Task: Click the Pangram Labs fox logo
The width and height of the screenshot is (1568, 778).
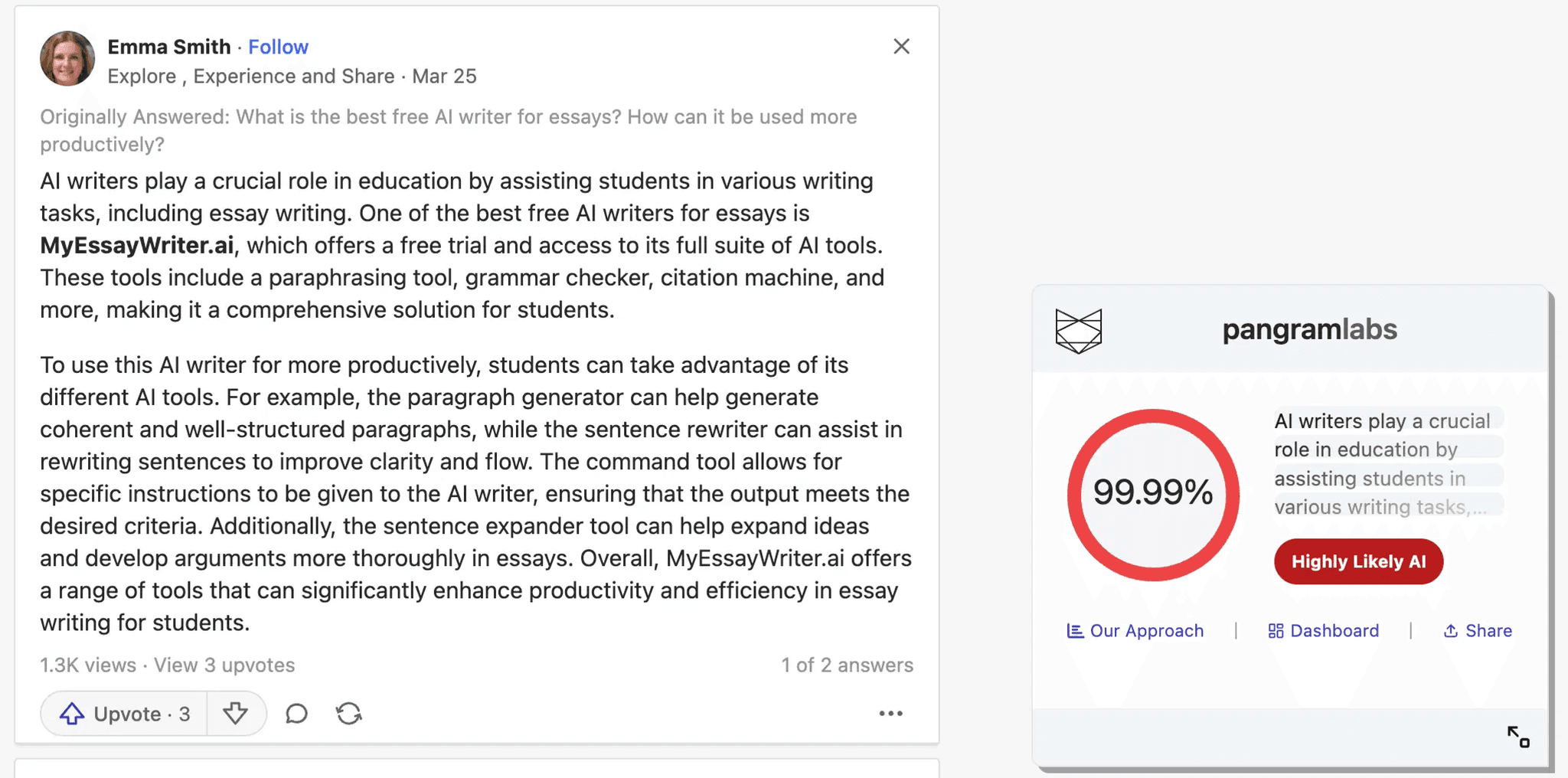Action: click(1078, 331)
